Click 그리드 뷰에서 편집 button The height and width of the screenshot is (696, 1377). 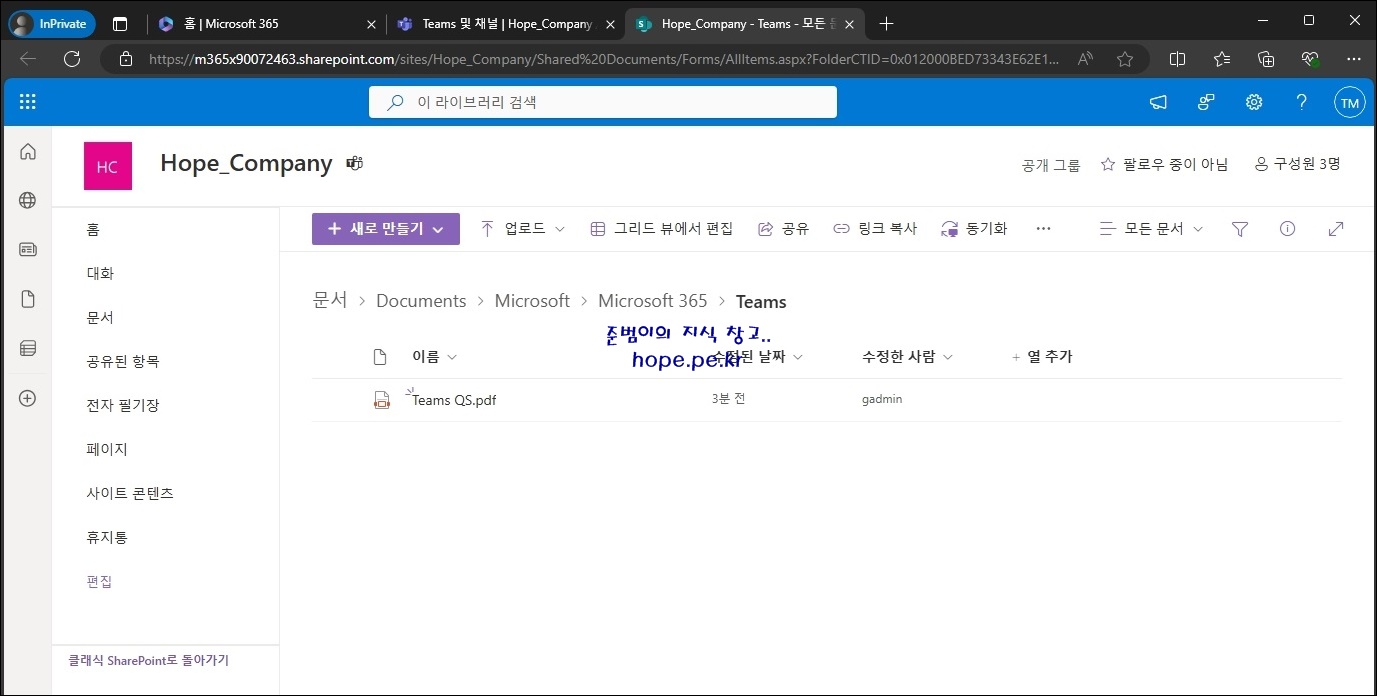pos(662,229)
